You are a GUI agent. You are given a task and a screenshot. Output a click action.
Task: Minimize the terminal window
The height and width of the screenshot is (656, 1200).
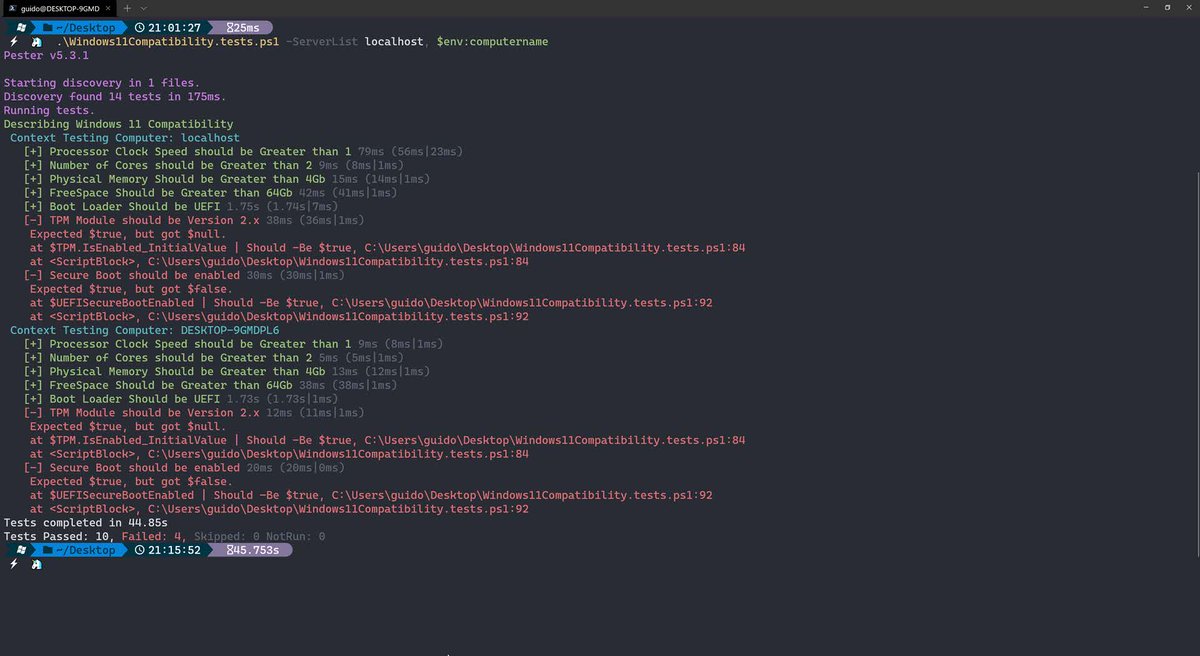click(x=1144, y=7)
